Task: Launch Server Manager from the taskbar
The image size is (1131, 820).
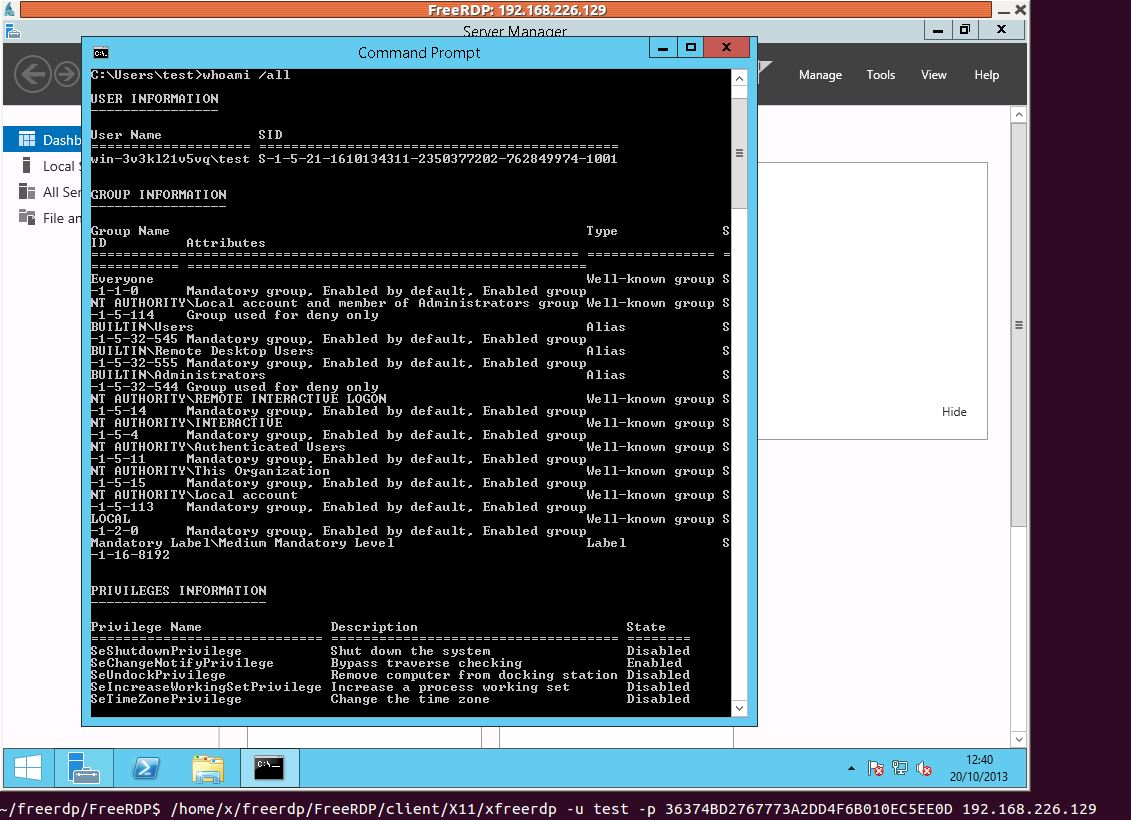Action: pyautogui.click(x=84, y=767)
